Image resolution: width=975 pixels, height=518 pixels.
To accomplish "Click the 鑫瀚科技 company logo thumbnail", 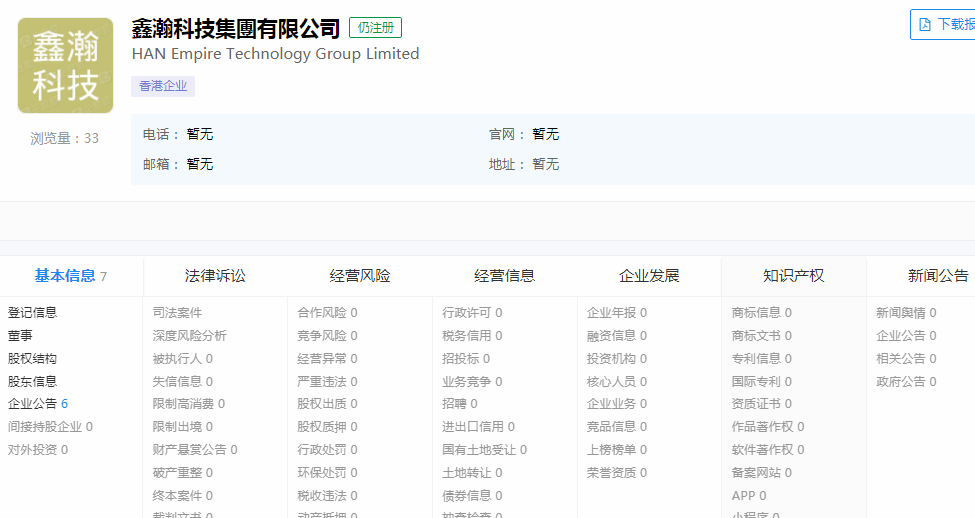I will (x=65, y=65).
